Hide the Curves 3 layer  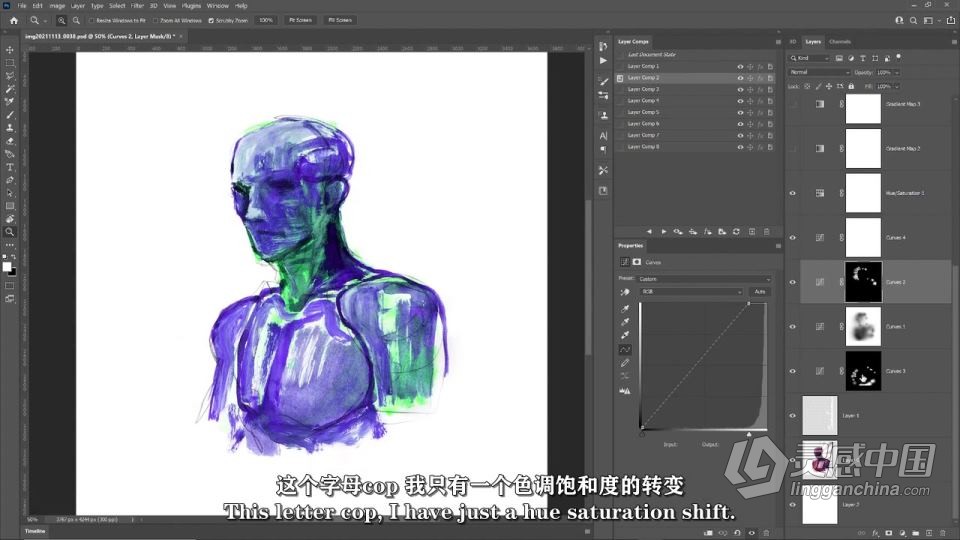[x=792, y=371]
